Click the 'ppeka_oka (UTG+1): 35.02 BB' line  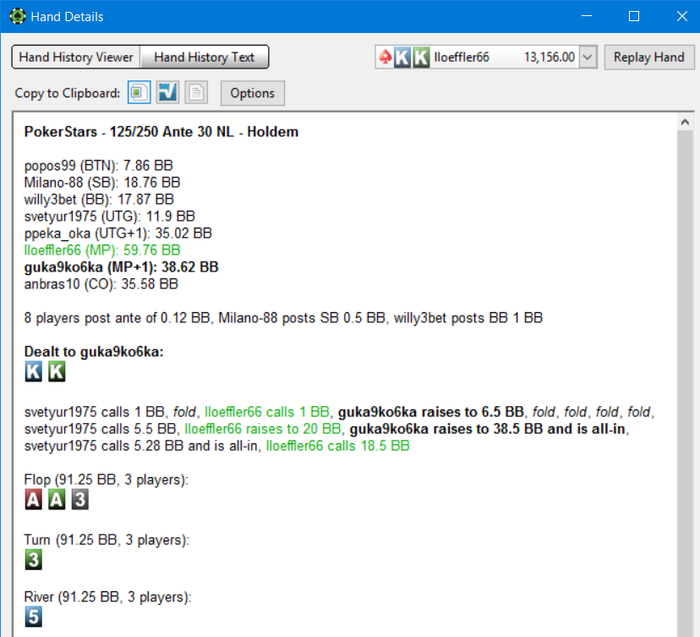tap(118, 233)
